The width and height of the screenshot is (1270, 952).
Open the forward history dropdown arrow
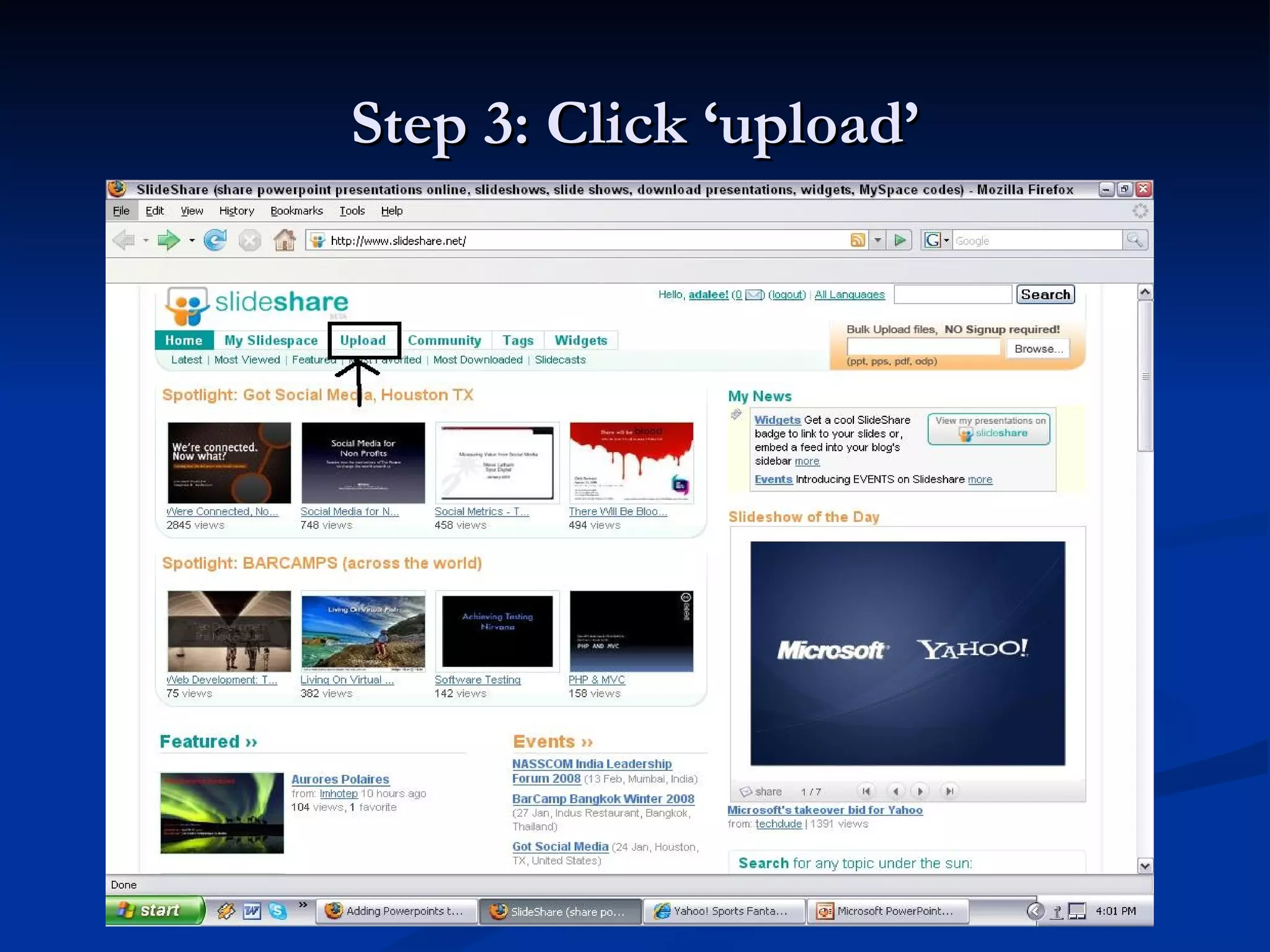point(192,240)
